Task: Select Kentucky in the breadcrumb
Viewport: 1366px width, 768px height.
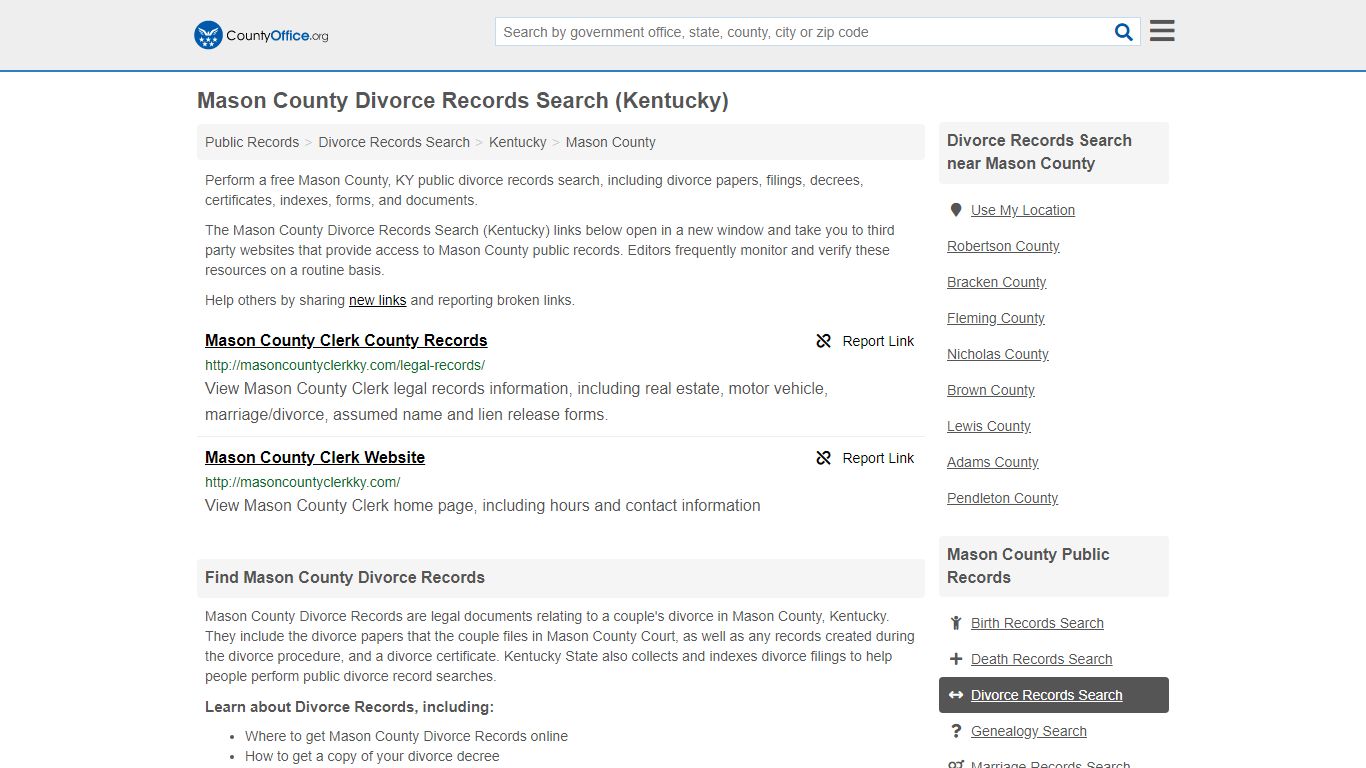Action: click(x=518, y=142)
